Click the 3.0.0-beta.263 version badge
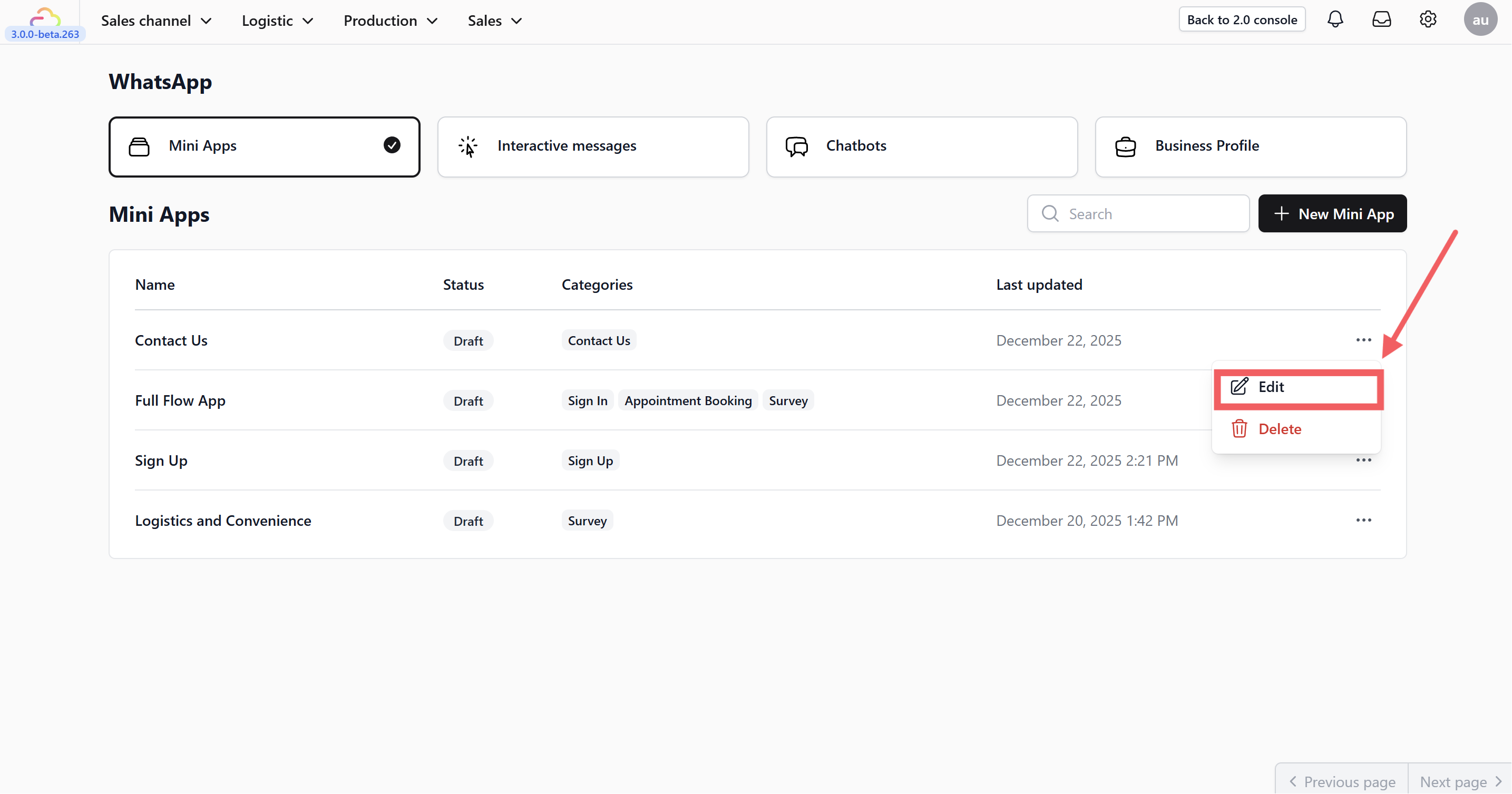Screen dimensions: 1512x794 (45, 34)
